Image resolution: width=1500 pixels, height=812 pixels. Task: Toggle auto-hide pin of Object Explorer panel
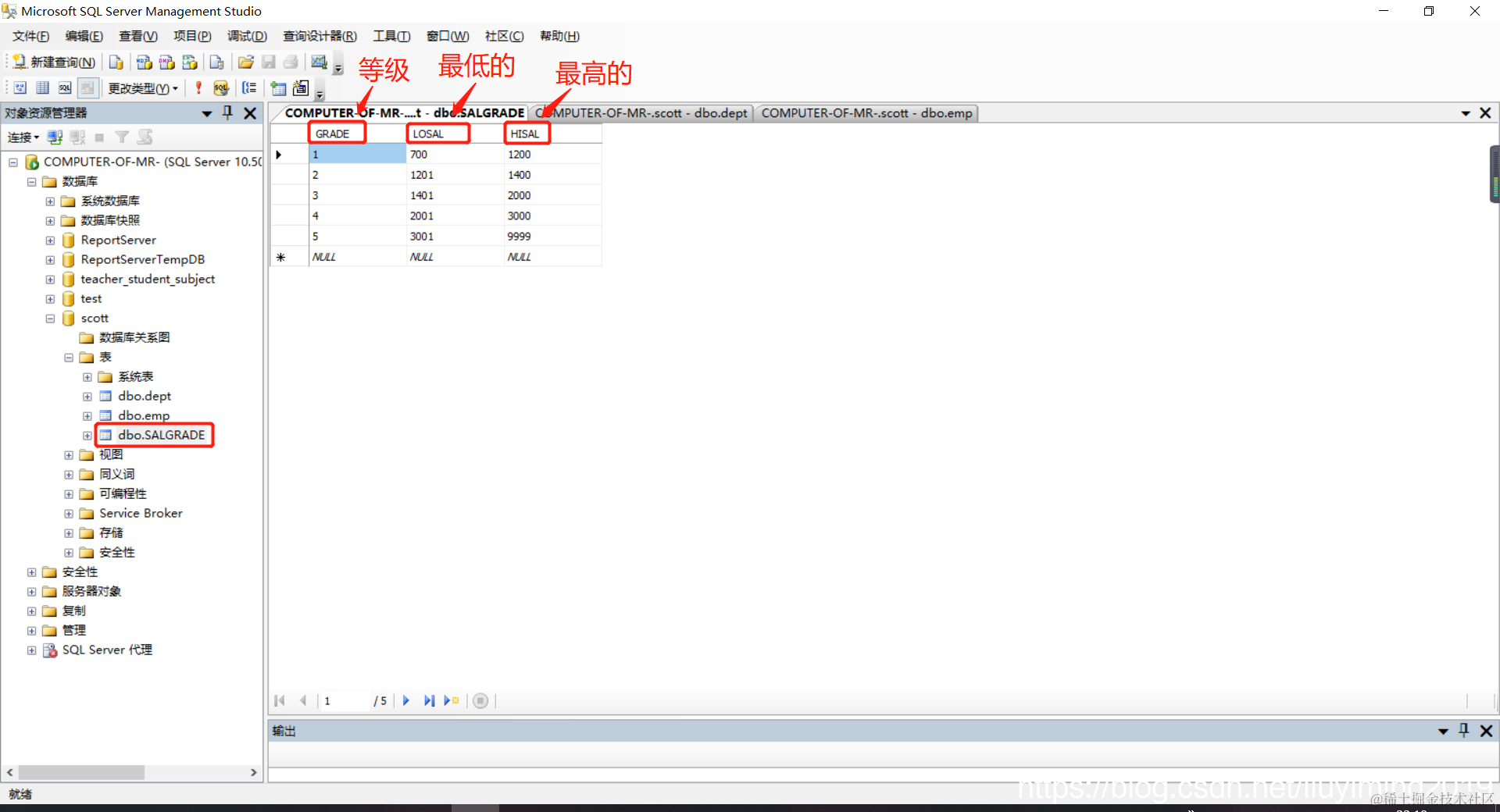tap(228, 112)
